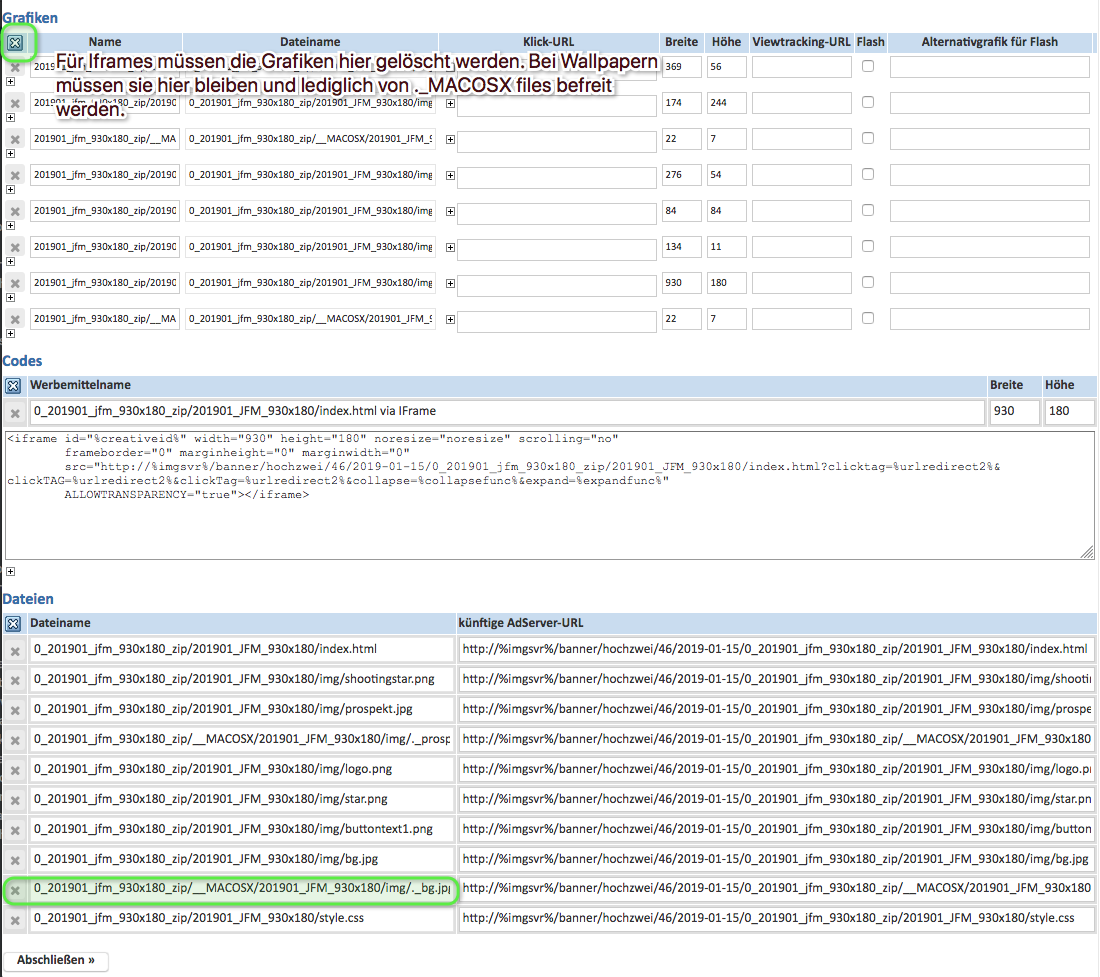This screenshot has width=1100, height=977.
Task: Delete the highlighted __MACOSX ._bg.jpg file row
Action: [15, 890]
